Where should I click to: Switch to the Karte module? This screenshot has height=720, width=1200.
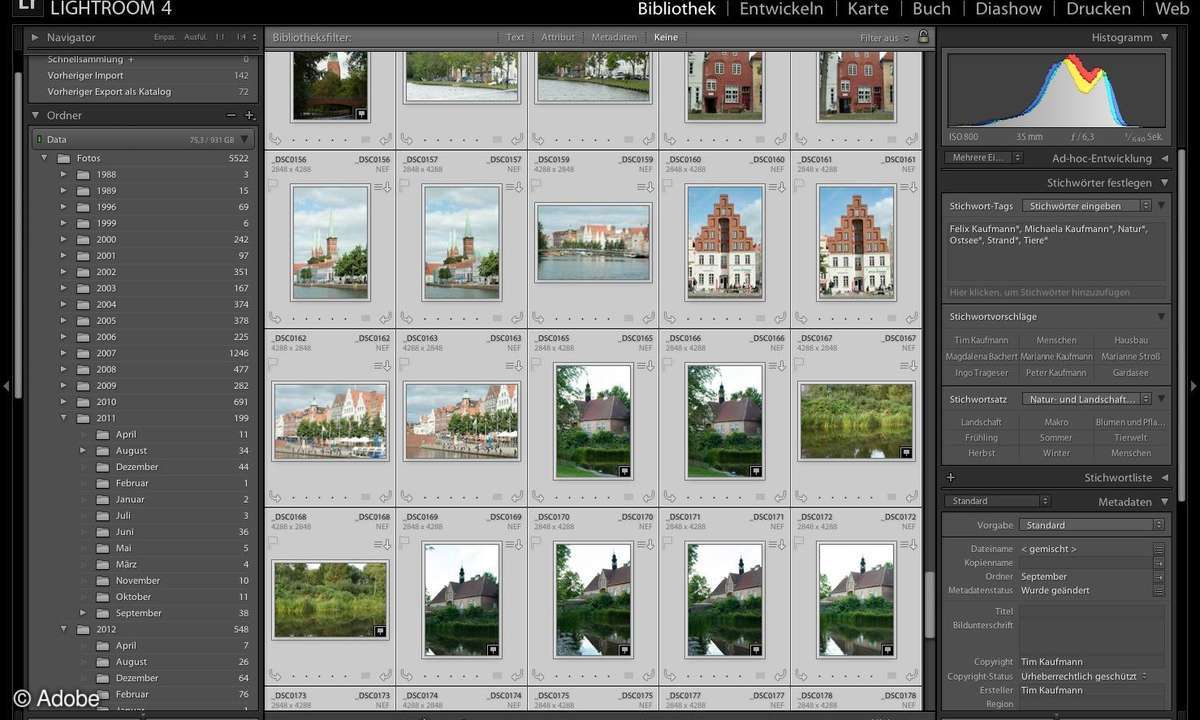click(x=868, y=9)
